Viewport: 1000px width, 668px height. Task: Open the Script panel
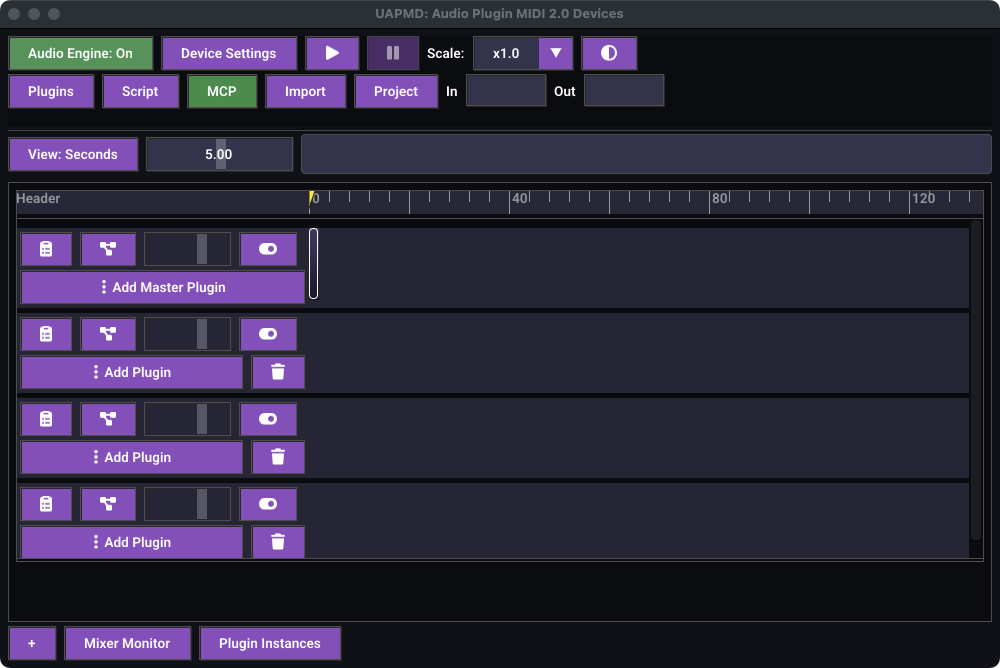pos(140,91)
